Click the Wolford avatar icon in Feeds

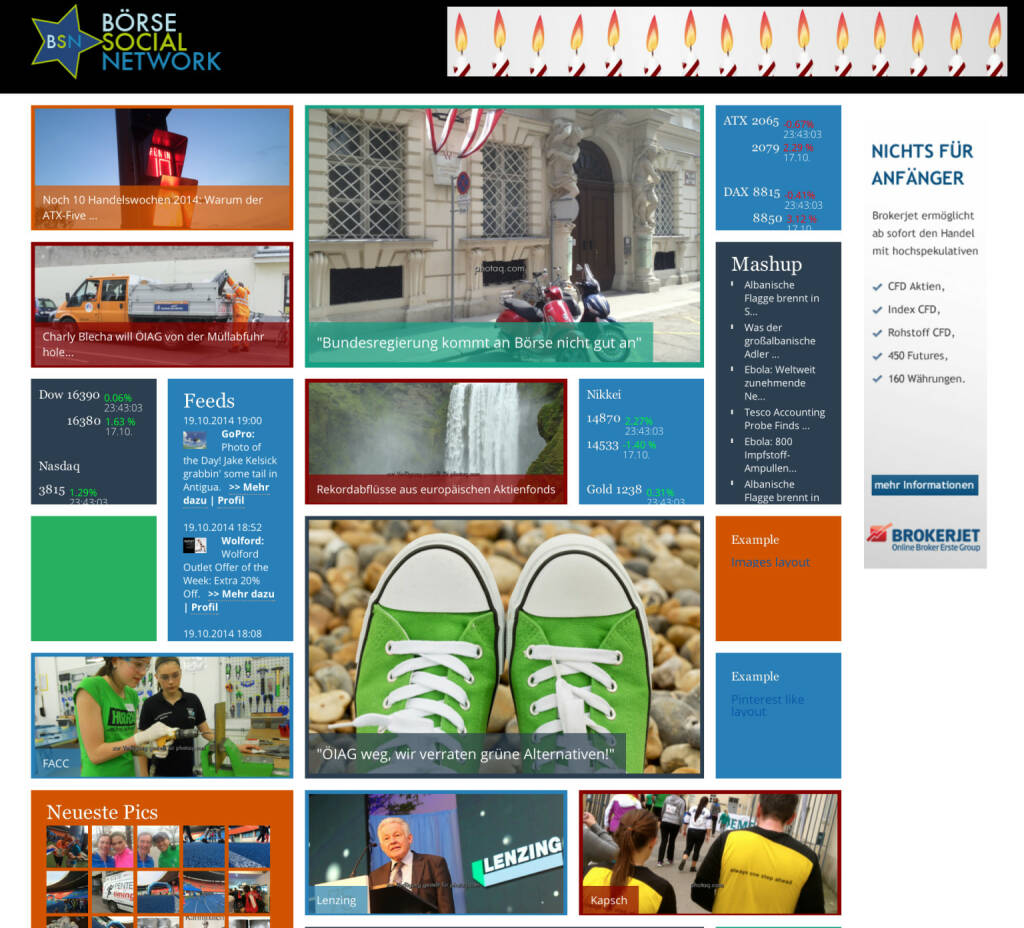[x=194, y=545]
